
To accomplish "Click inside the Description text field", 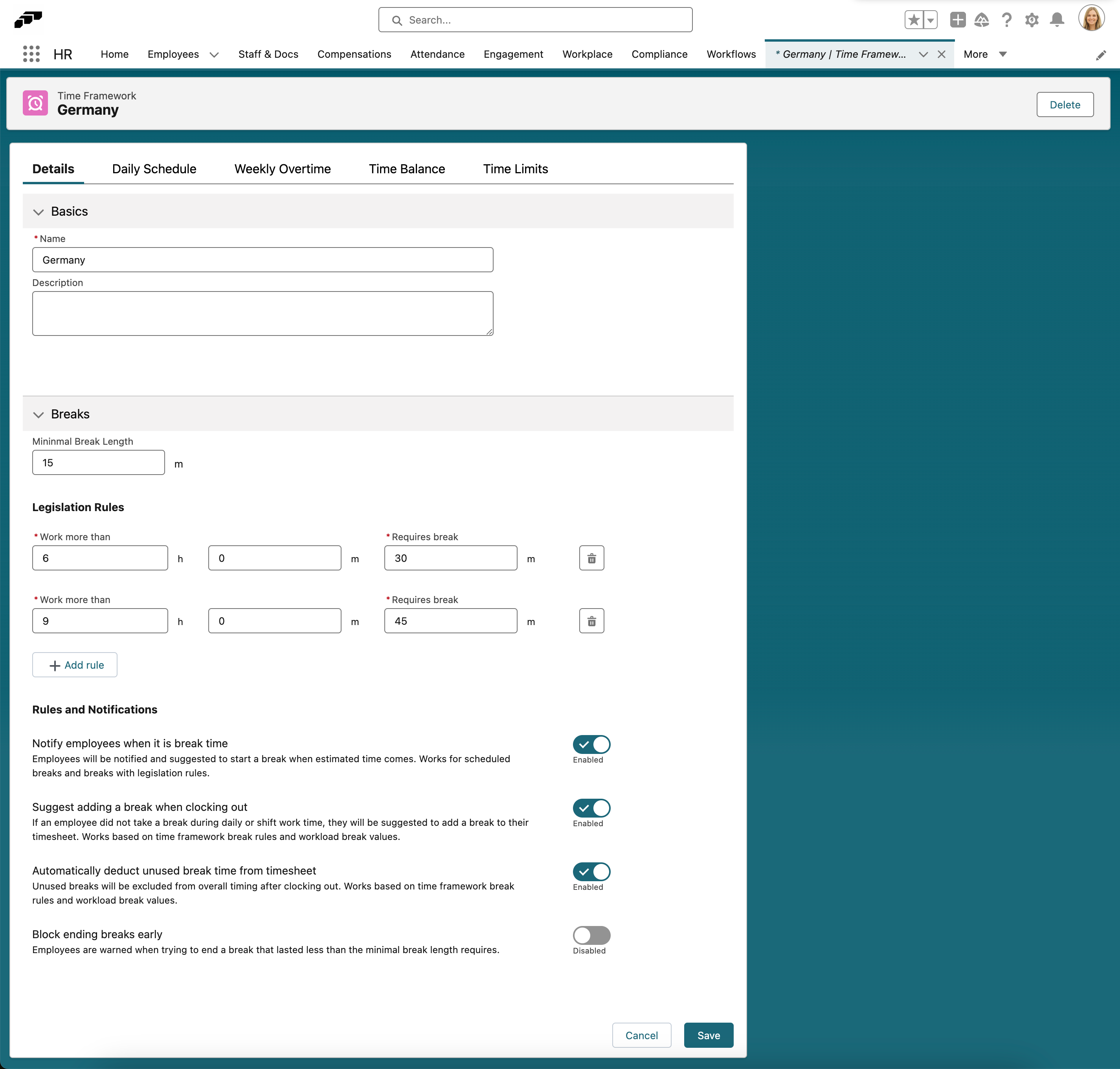I will (262, 313).
